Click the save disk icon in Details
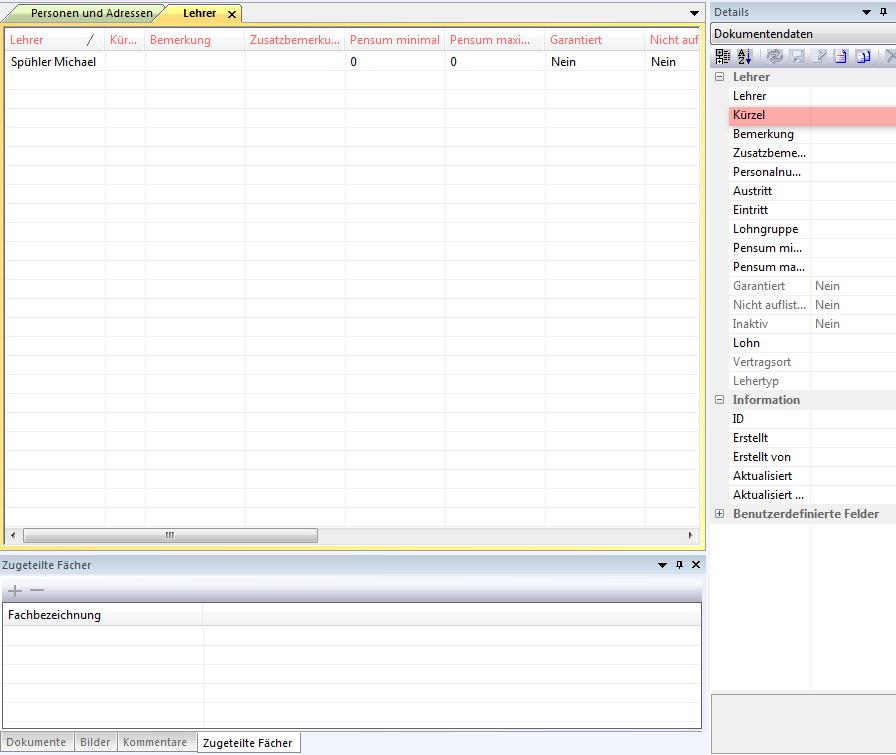This screenshot has width=896, height=755. pyautogui.click(x=797, y=57)
